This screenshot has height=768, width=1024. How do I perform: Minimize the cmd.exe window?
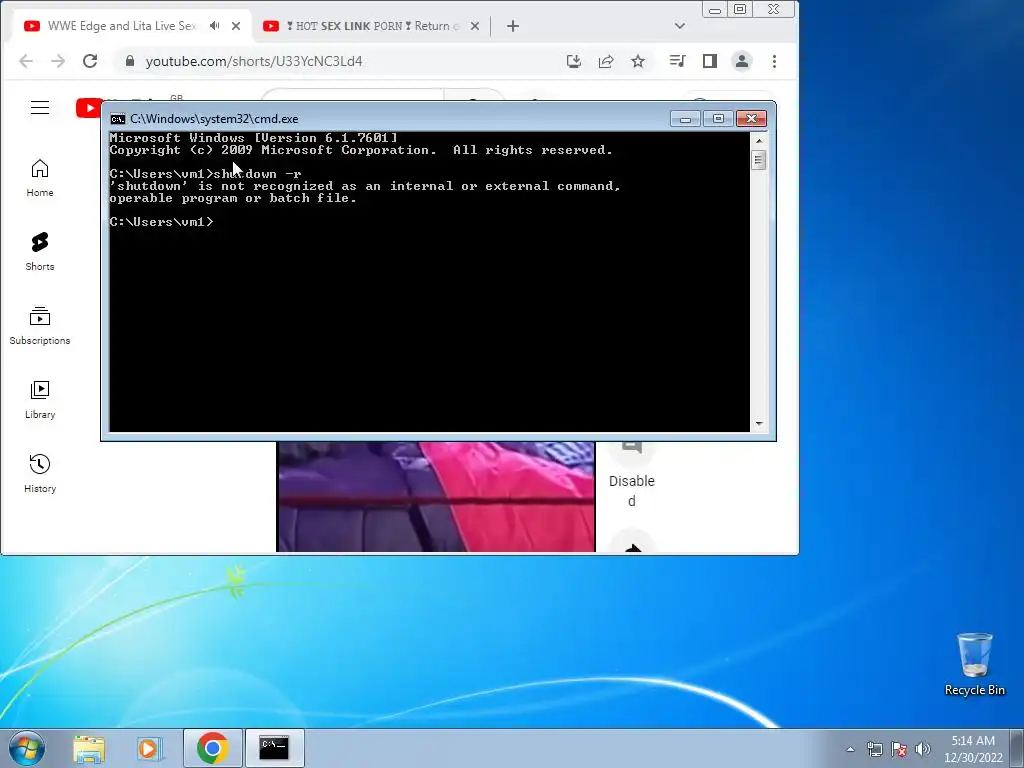point(685,119)
